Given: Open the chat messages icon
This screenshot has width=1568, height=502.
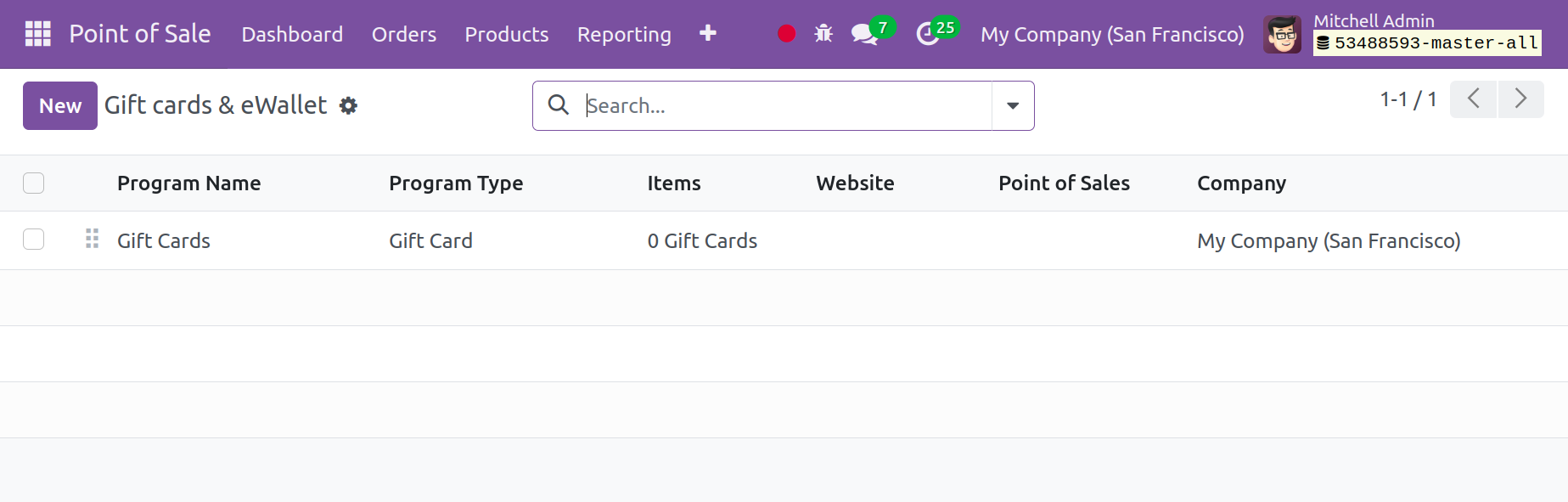Looking at the screenshot, I should (x=864, y=34).
